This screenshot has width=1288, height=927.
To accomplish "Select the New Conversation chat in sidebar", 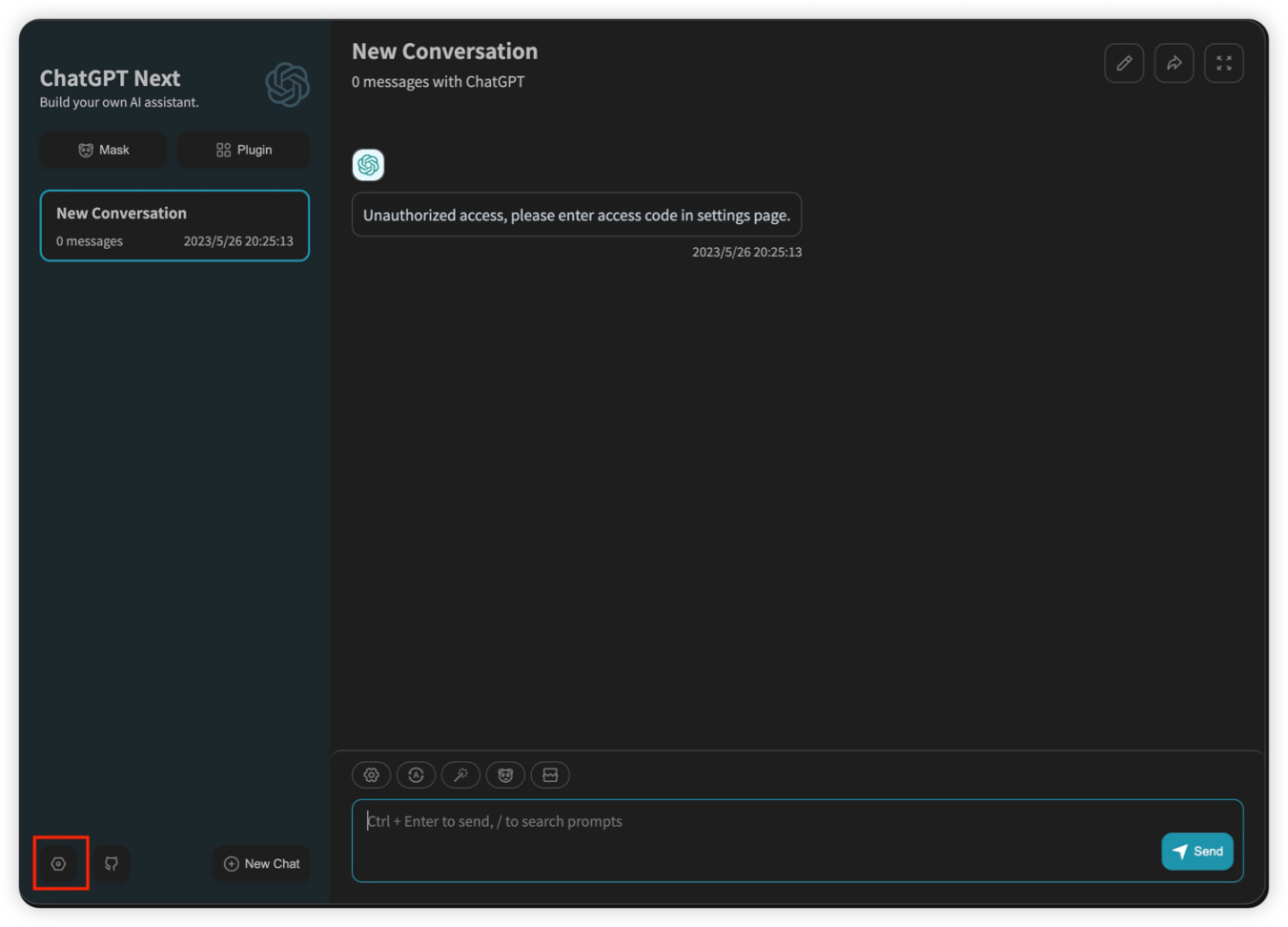I will tap(174, 226).
